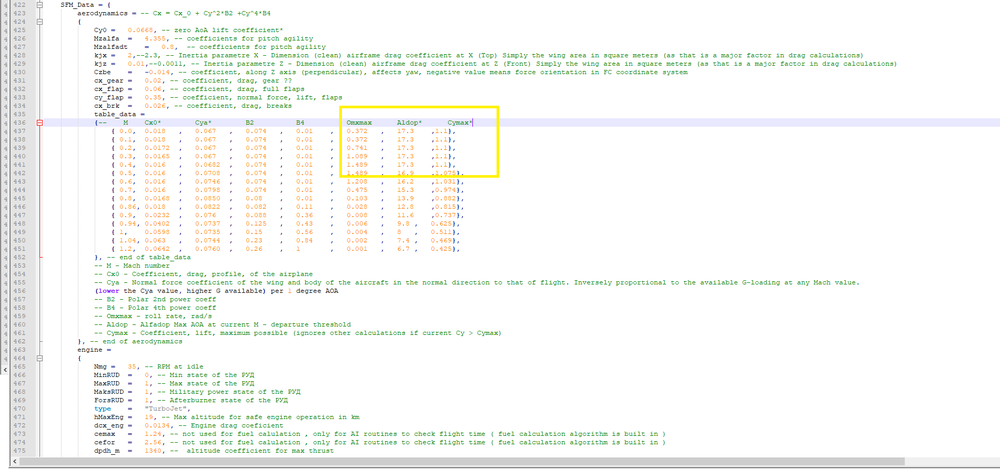Click Aldop value 15.3 on line 444
Image resolution: width=1000 pixels, height=469 pixels.
(x=404, y=190)
